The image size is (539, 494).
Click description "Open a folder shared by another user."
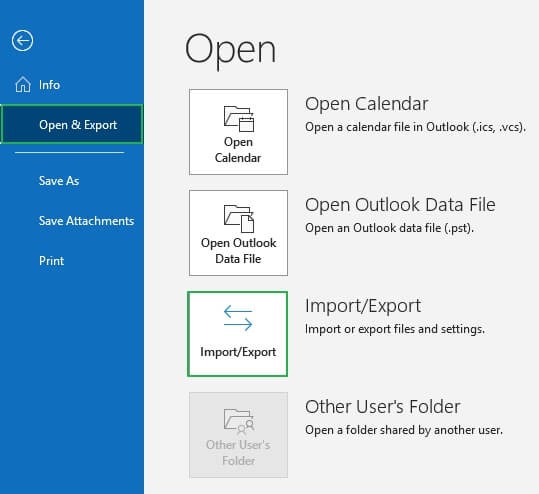pos(404,430)
